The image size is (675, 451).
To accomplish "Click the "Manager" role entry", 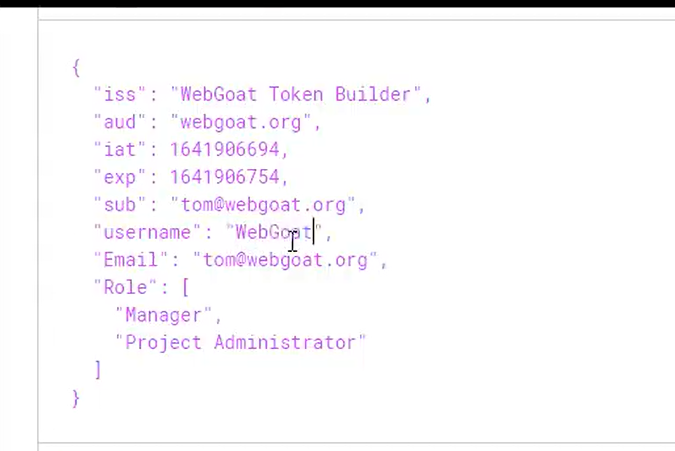I will (164, 315).
